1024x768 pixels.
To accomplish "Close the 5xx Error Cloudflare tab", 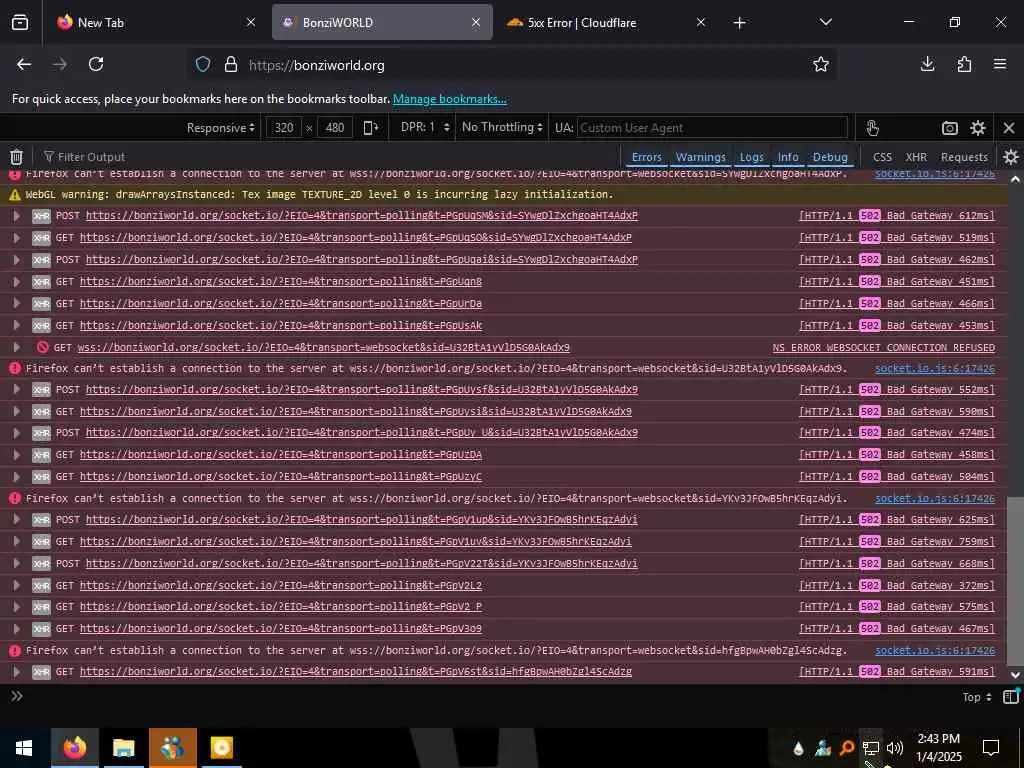I will 701,22.
